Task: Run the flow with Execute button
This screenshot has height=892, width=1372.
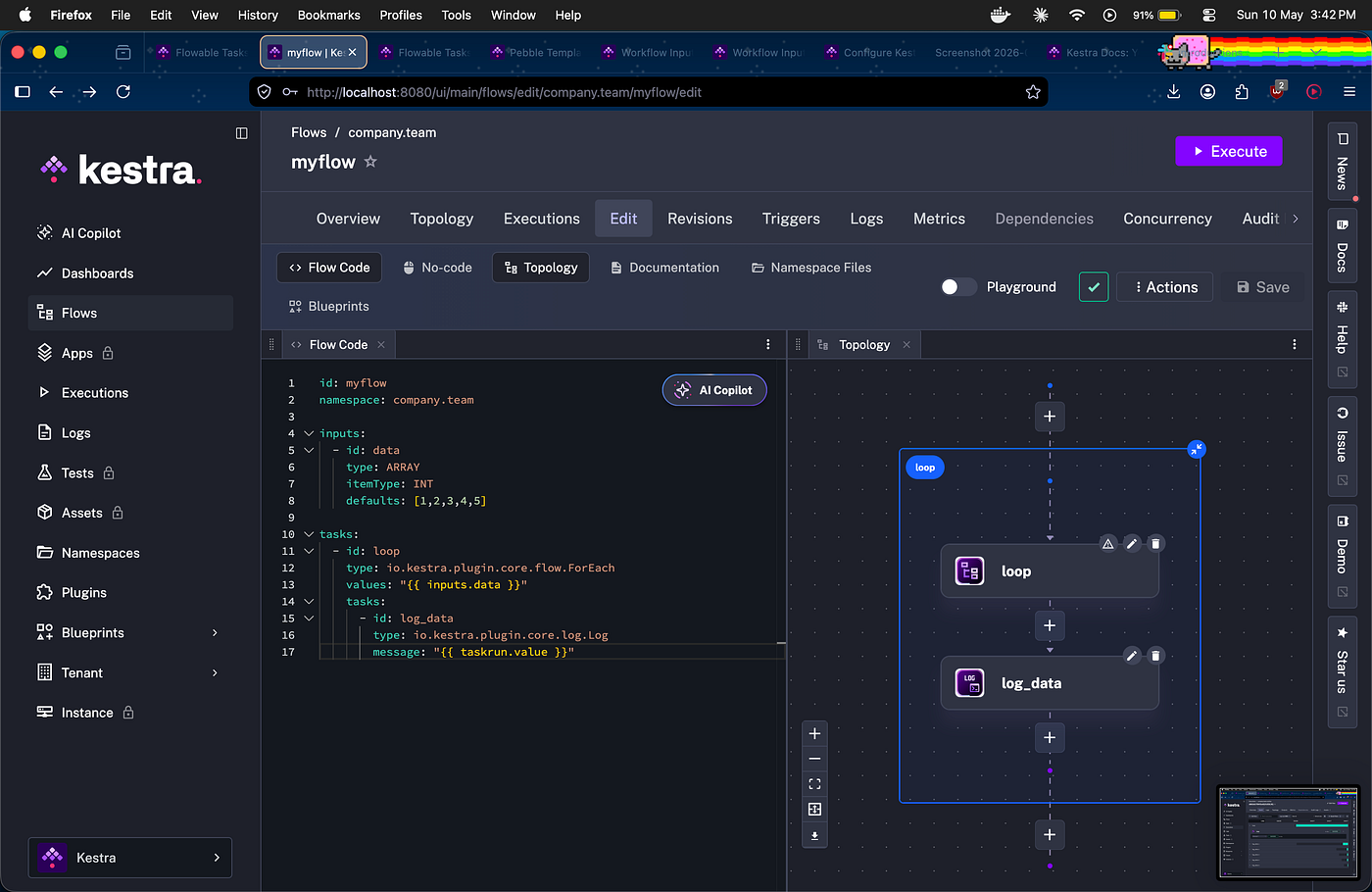Action: 1229,151
